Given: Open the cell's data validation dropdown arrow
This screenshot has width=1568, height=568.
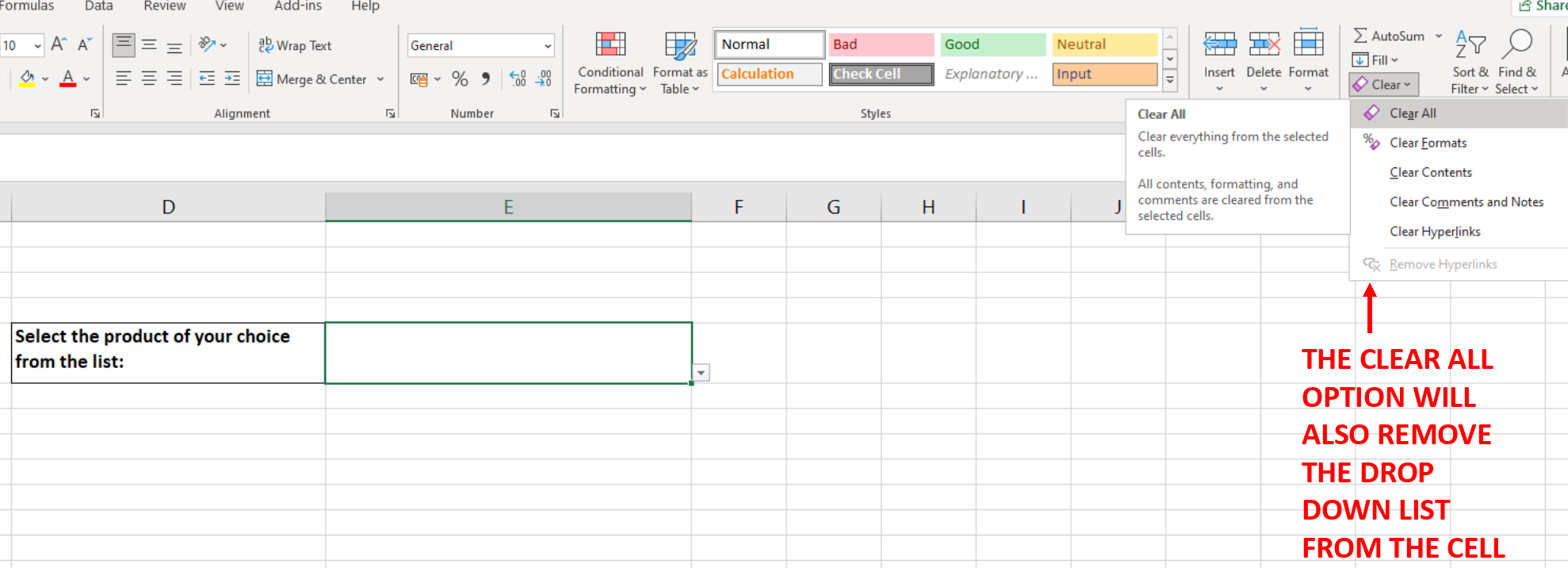Looking at the screenshot, I should 702,373.
